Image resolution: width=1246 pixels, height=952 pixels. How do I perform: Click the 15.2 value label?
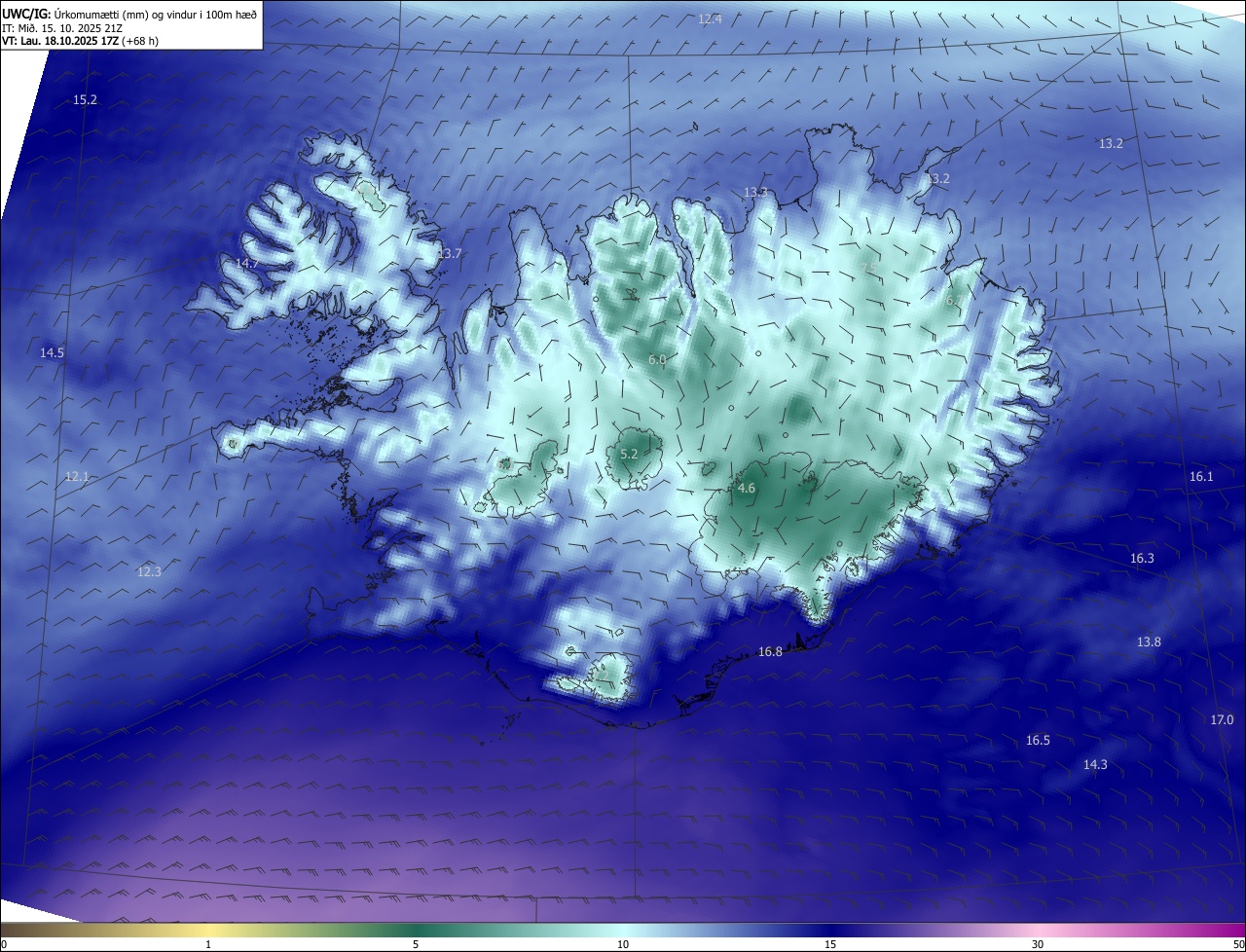point(86,100)
